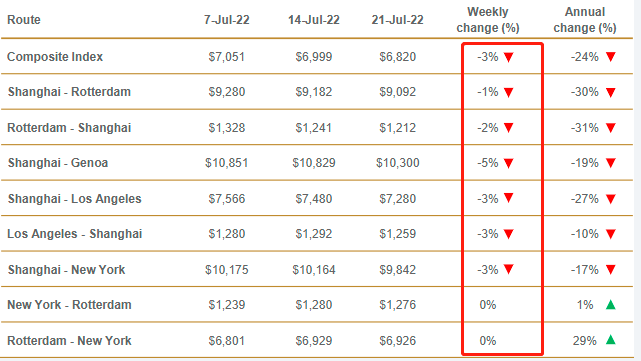Click the $10,175 value for Shanghai - New York
This screenshot has height=361, width=641.
click(226, 270)
